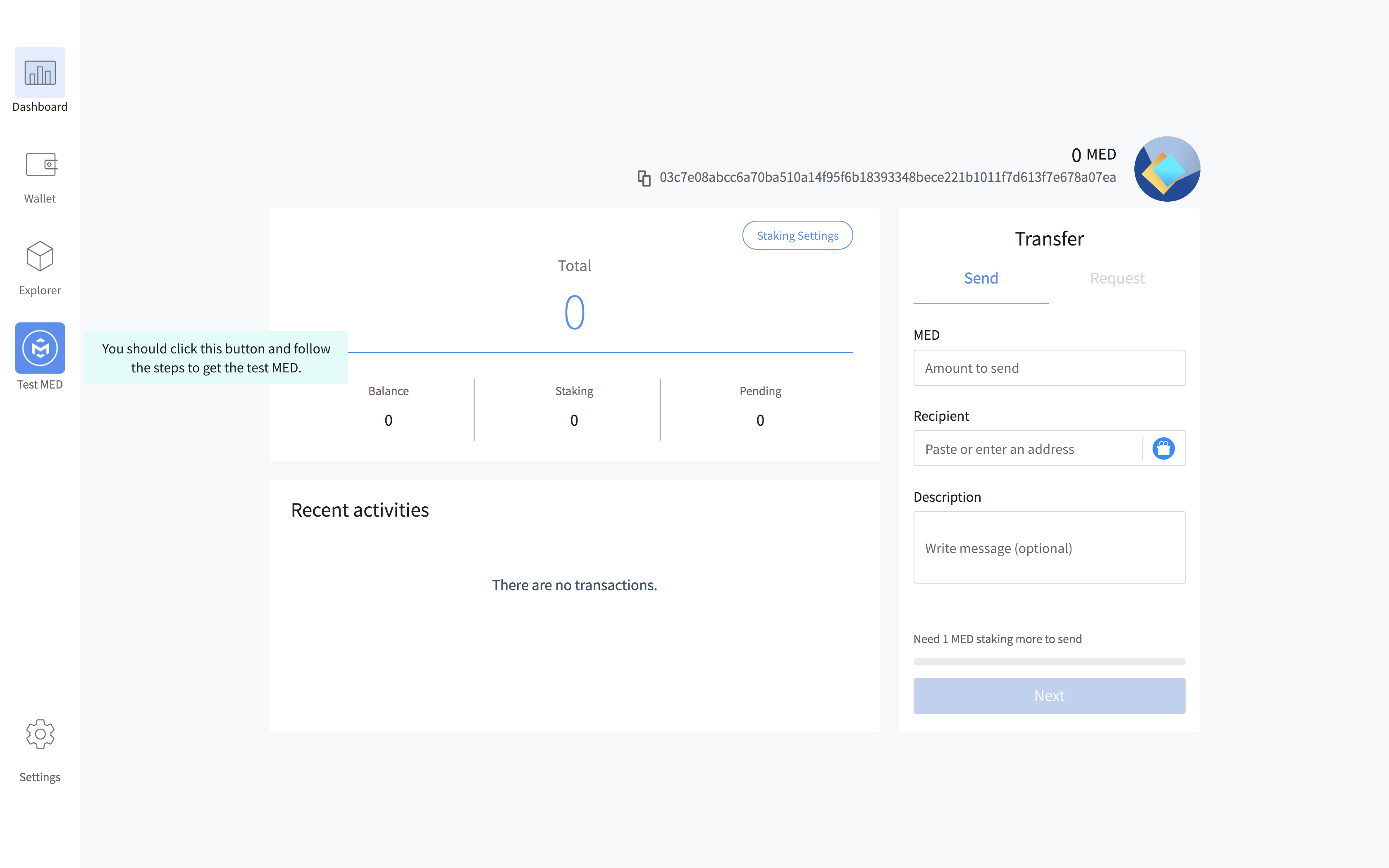Open the Settings gear icon
Viewport: 1389px width, 868px height.
(x=40, y=734)
